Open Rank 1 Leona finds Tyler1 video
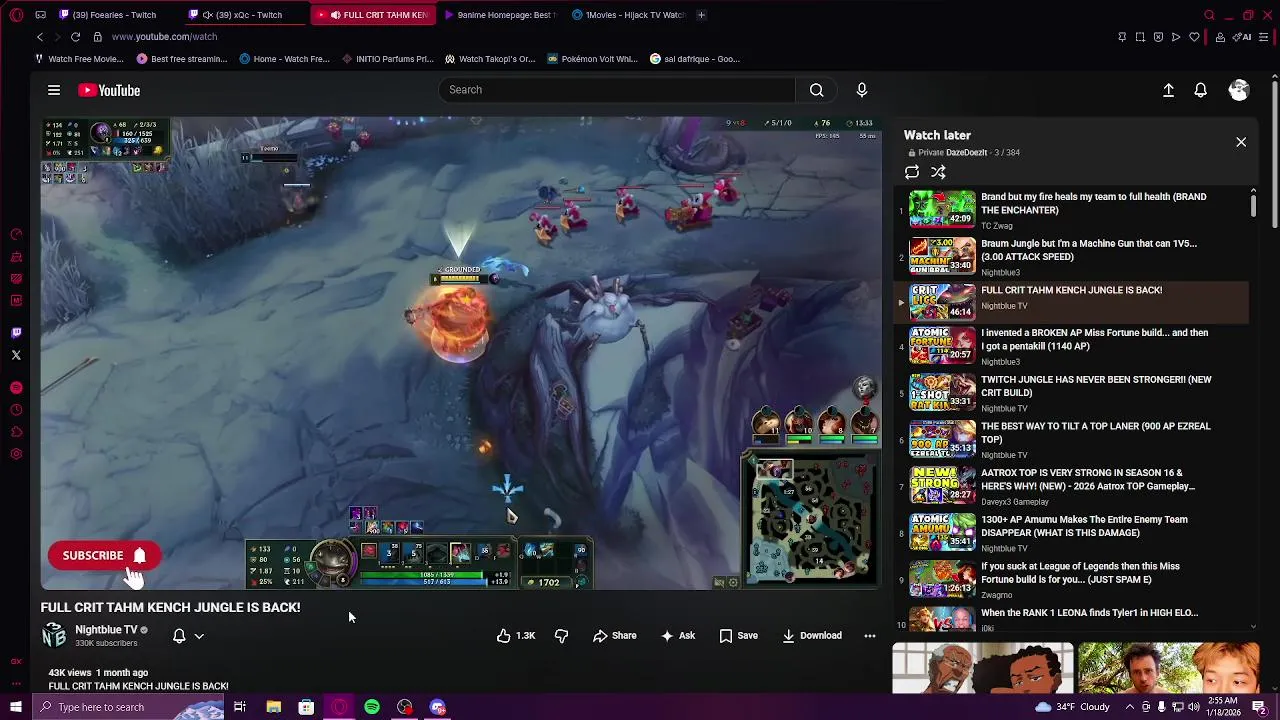 (1070, 619)
